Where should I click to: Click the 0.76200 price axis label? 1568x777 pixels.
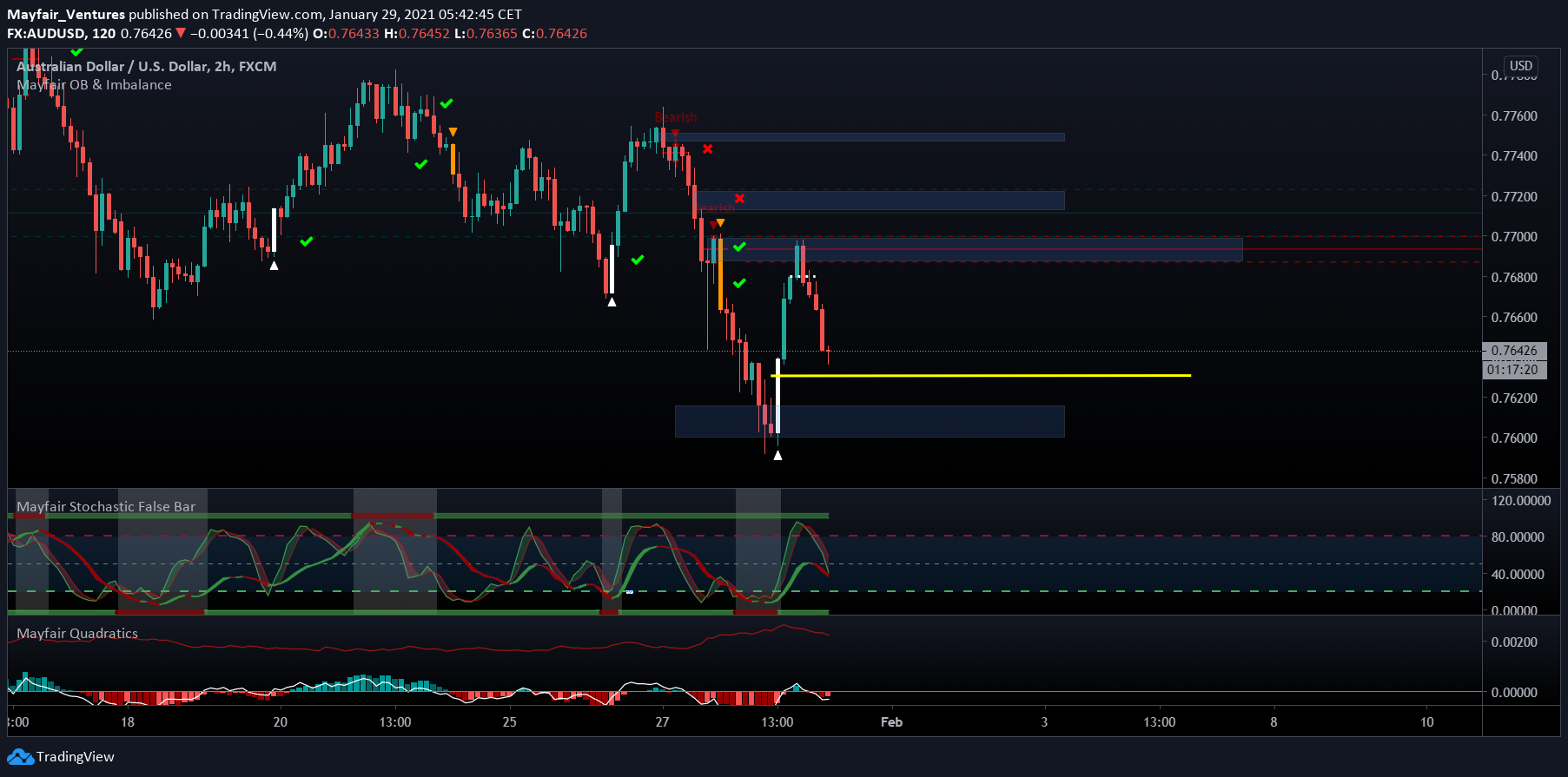[1514, 398]
